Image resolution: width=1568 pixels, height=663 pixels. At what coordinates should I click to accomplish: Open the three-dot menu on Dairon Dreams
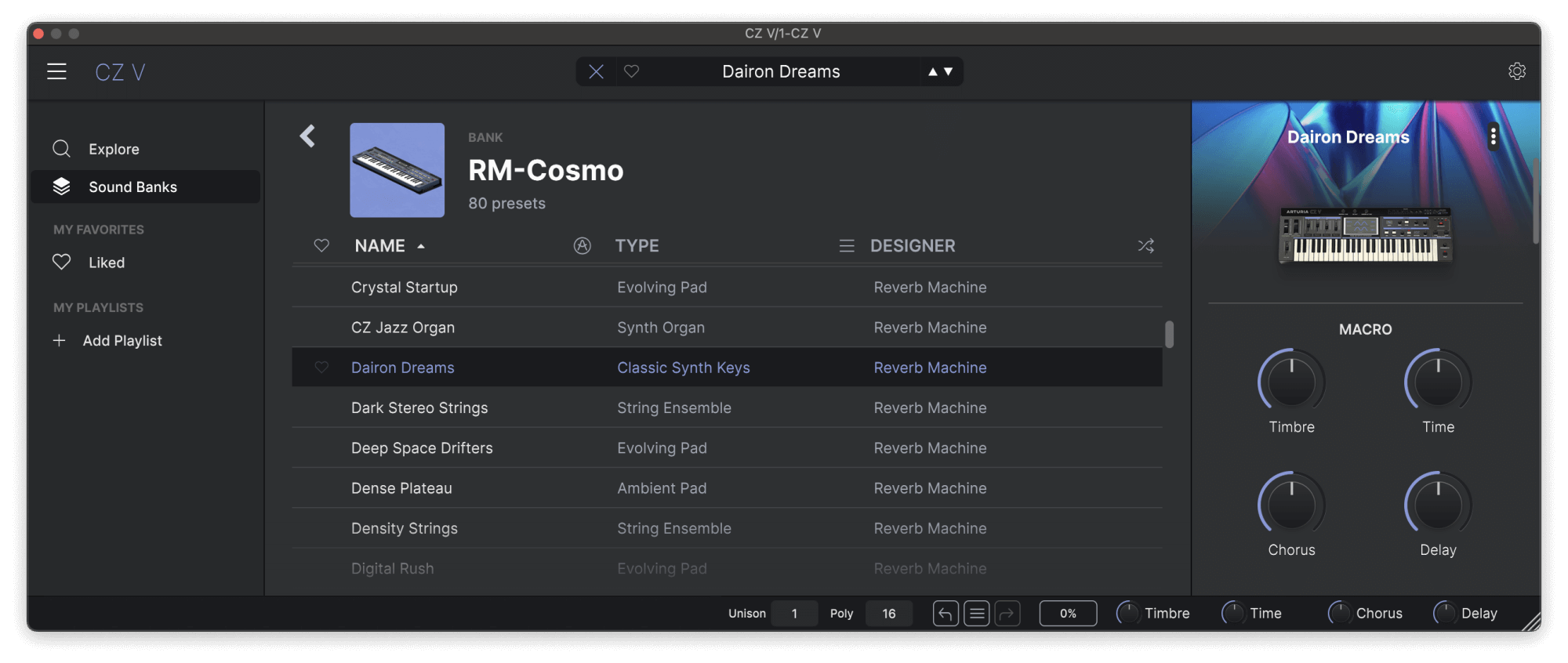[x=1493, y=137]
